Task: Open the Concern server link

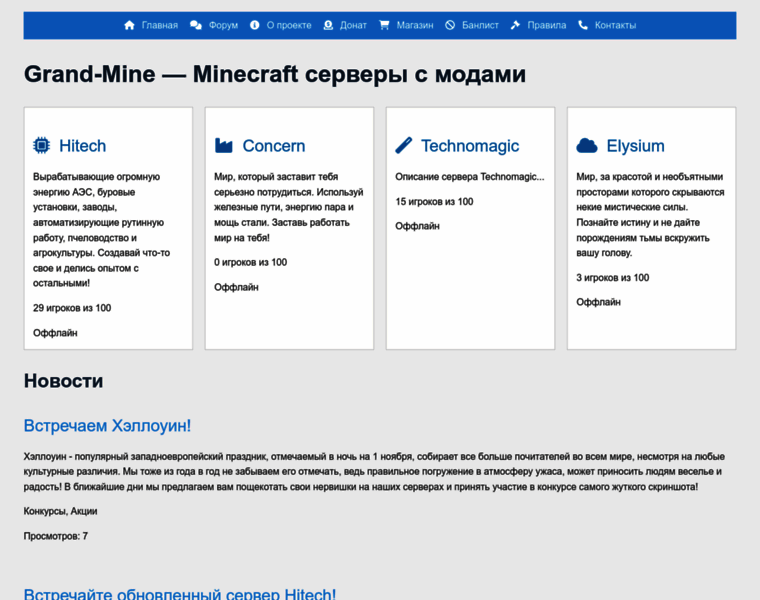Action: (274, 146)
